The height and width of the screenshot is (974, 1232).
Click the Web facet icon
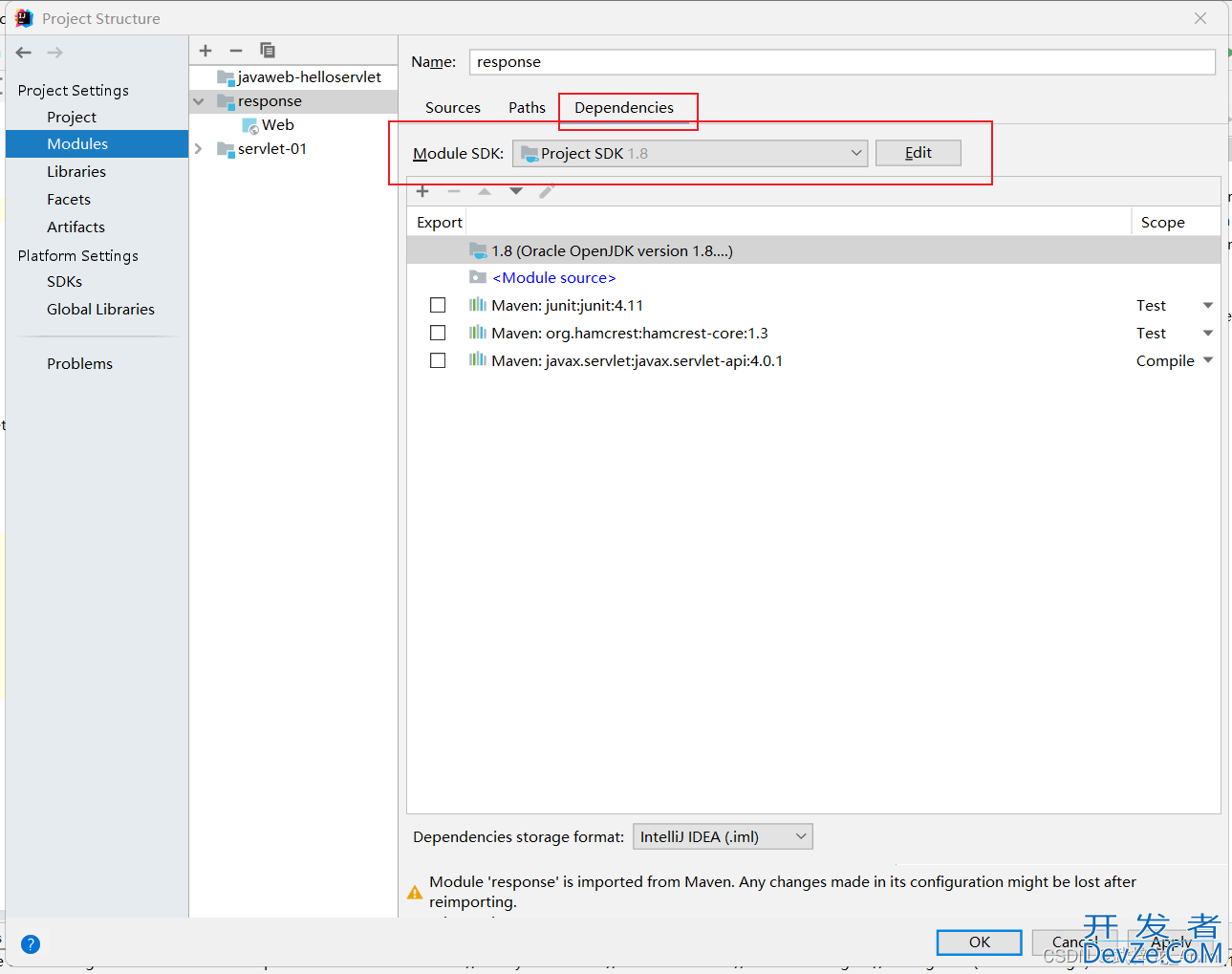point(250,125)
